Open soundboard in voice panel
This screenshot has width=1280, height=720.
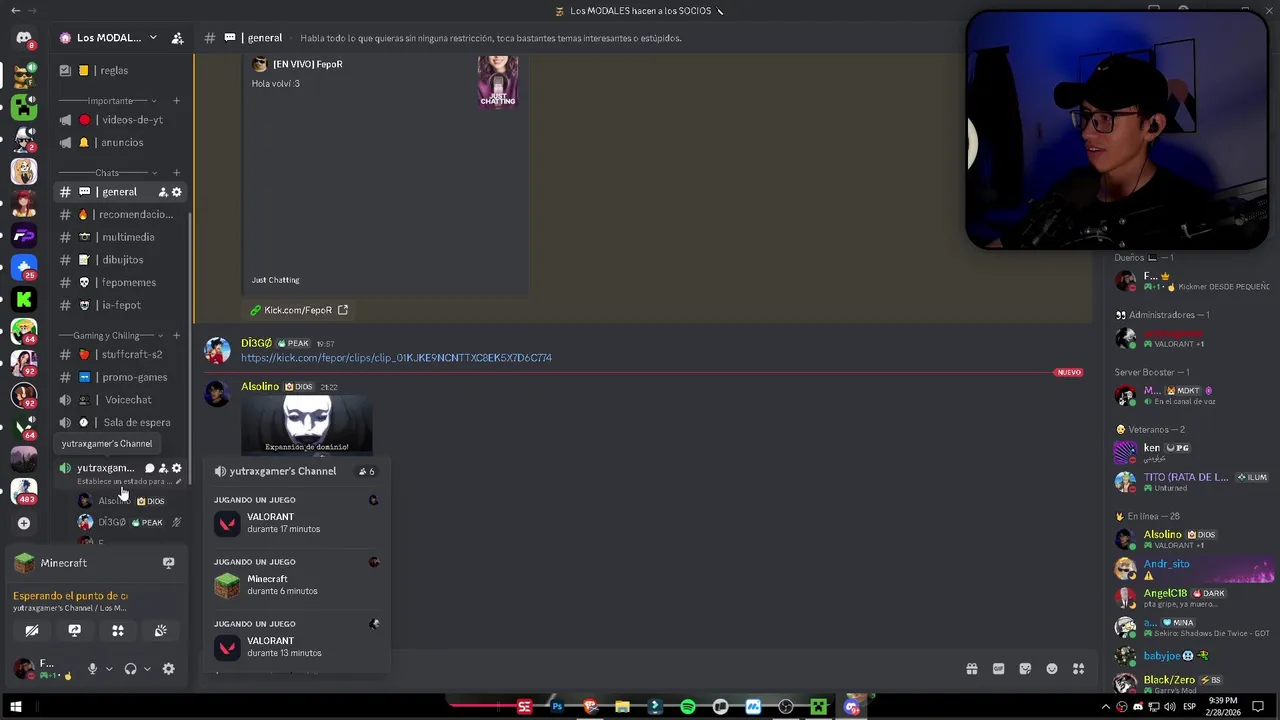(x=160, y=631)
